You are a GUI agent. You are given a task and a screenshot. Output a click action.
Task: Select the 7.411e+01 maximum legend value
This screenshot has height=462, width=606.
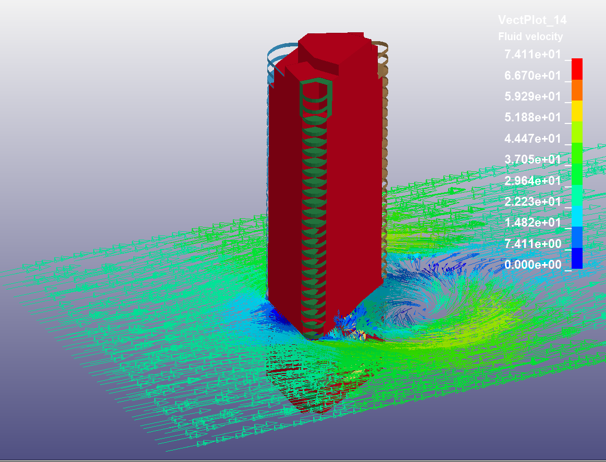(532, 54)
